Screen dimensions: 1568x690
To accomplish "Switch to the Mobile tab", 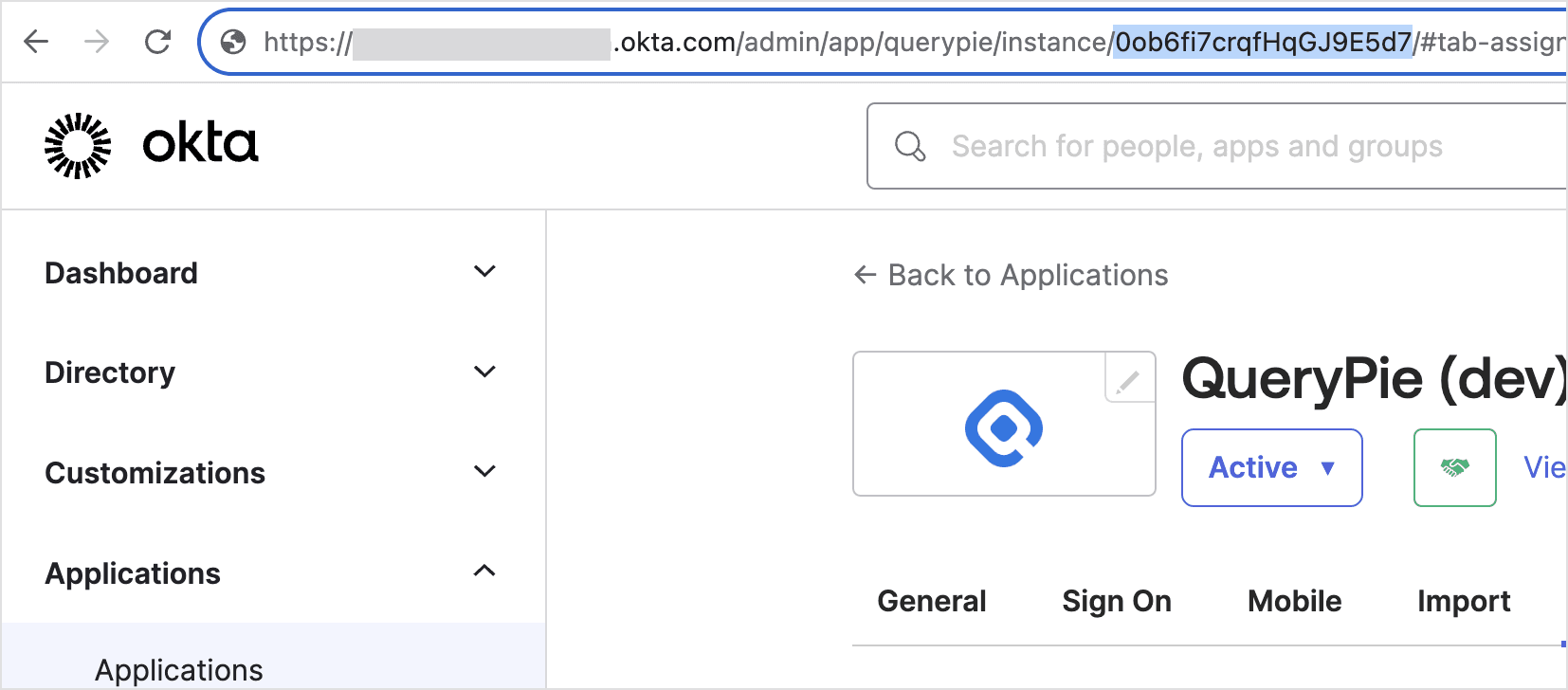I will click(1294, 601).
